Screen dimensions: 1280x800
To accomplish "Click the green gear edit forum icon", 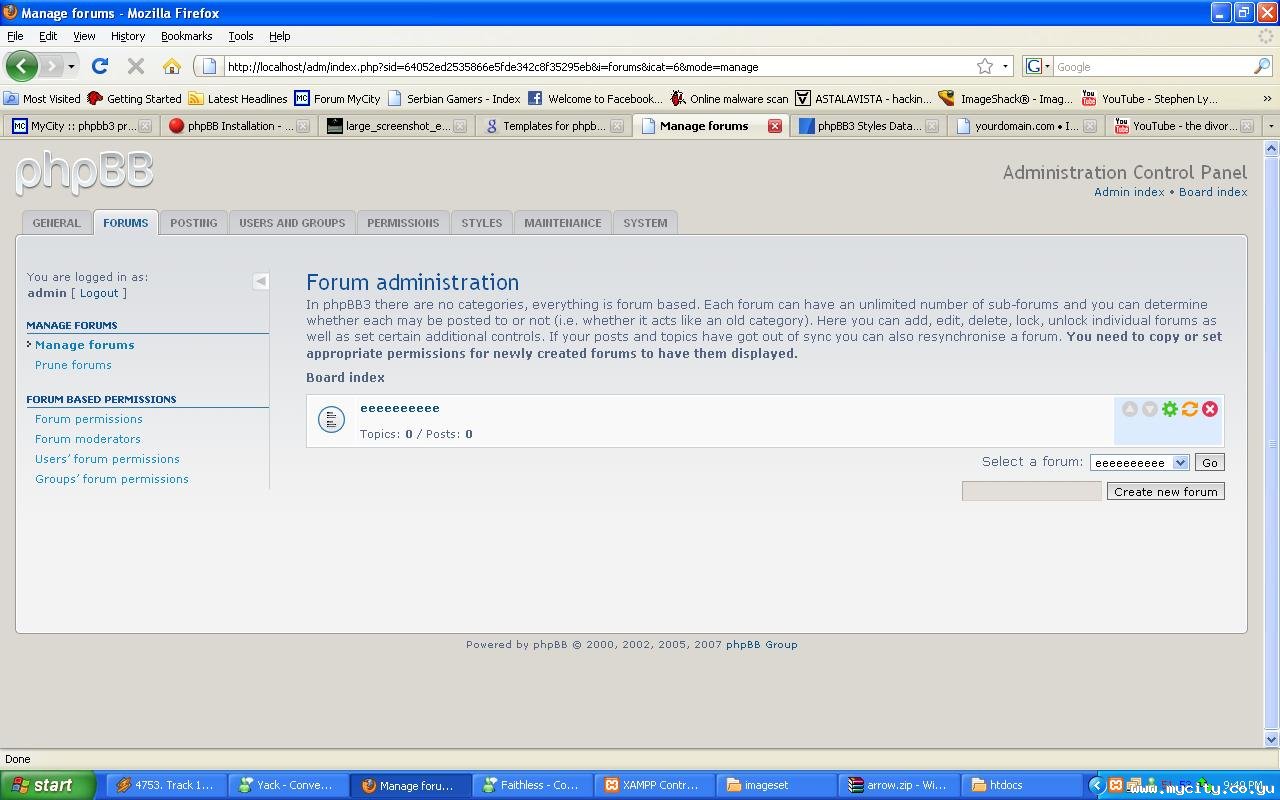I will [1170, 409].
